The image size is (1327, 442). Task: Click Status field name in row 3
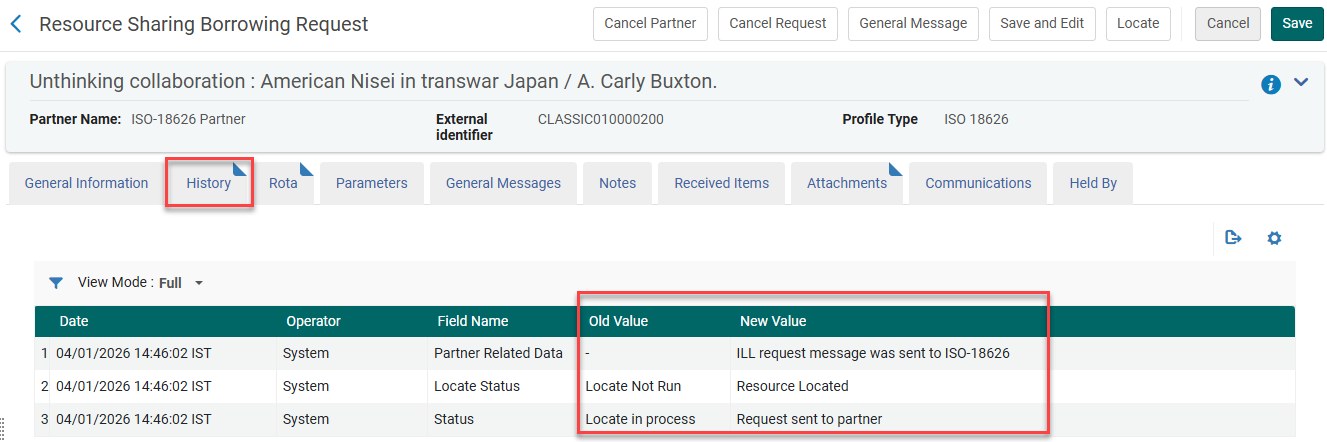(x=454, y=419)
